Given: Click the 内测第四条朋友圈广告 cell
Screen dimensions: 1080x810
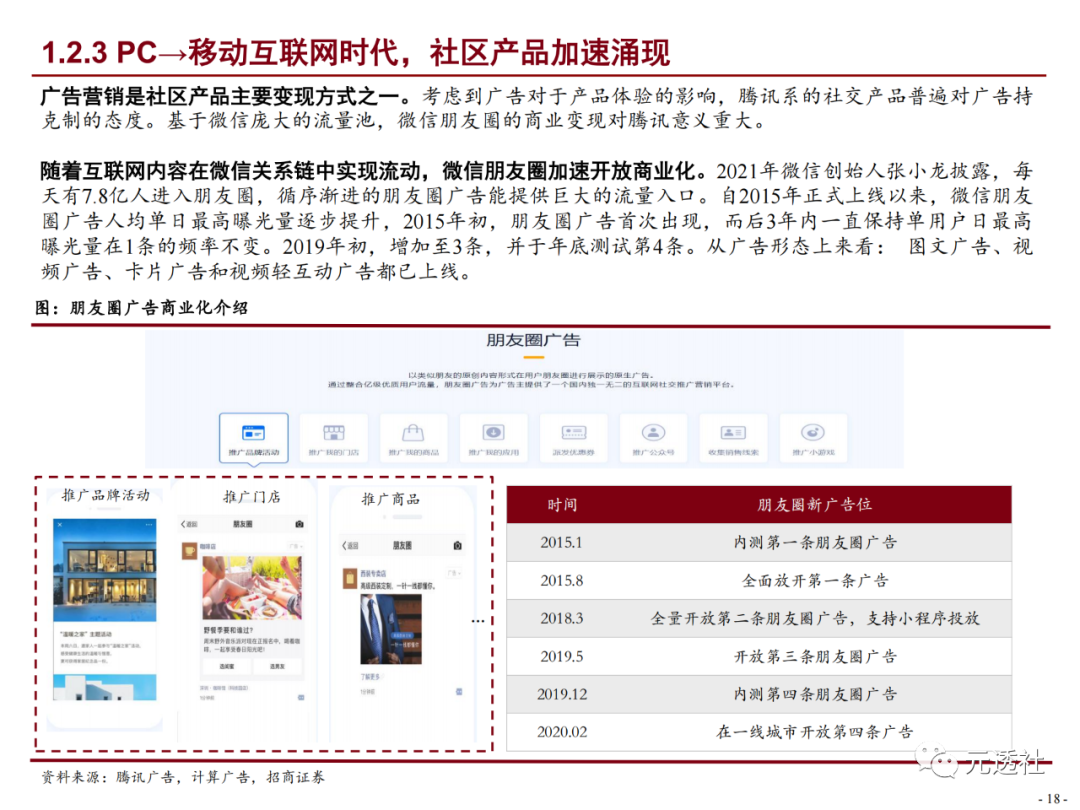Looking at the screenshot, I should point(815,694).
